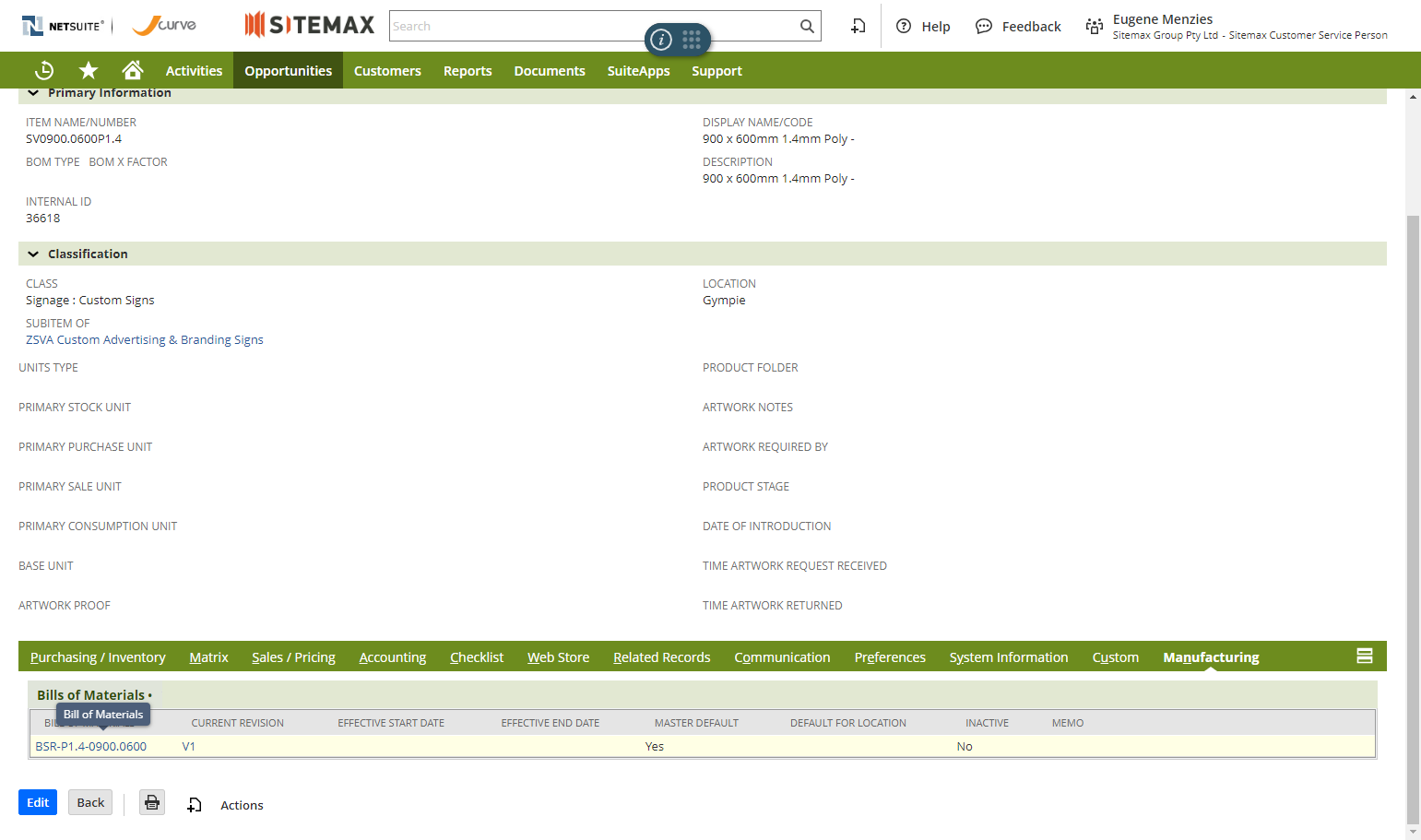Click into the global Search field
The width and height of the screenshot is (1421, 840).
(594, 26)
